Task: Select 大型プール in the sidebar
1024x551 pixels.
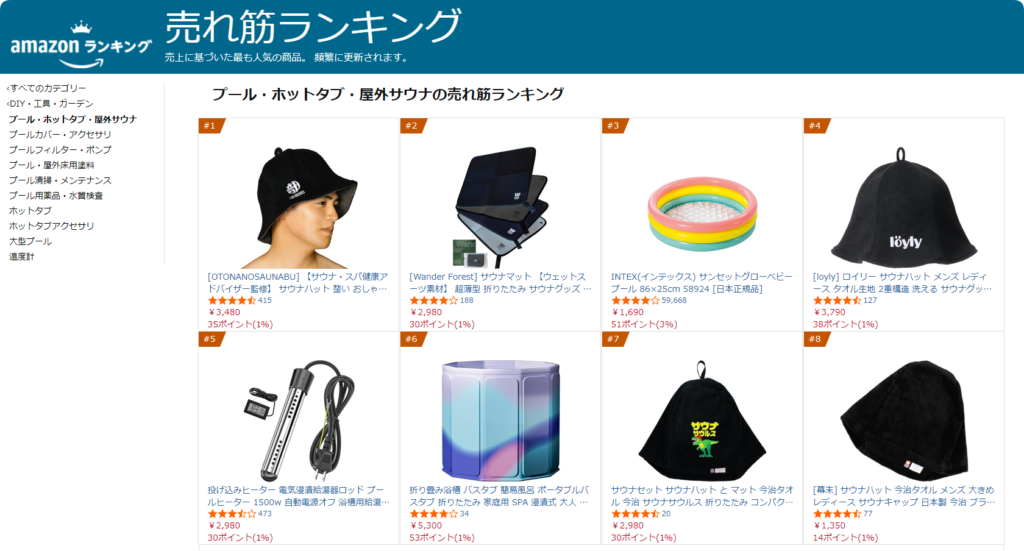Action: [30, 241]
